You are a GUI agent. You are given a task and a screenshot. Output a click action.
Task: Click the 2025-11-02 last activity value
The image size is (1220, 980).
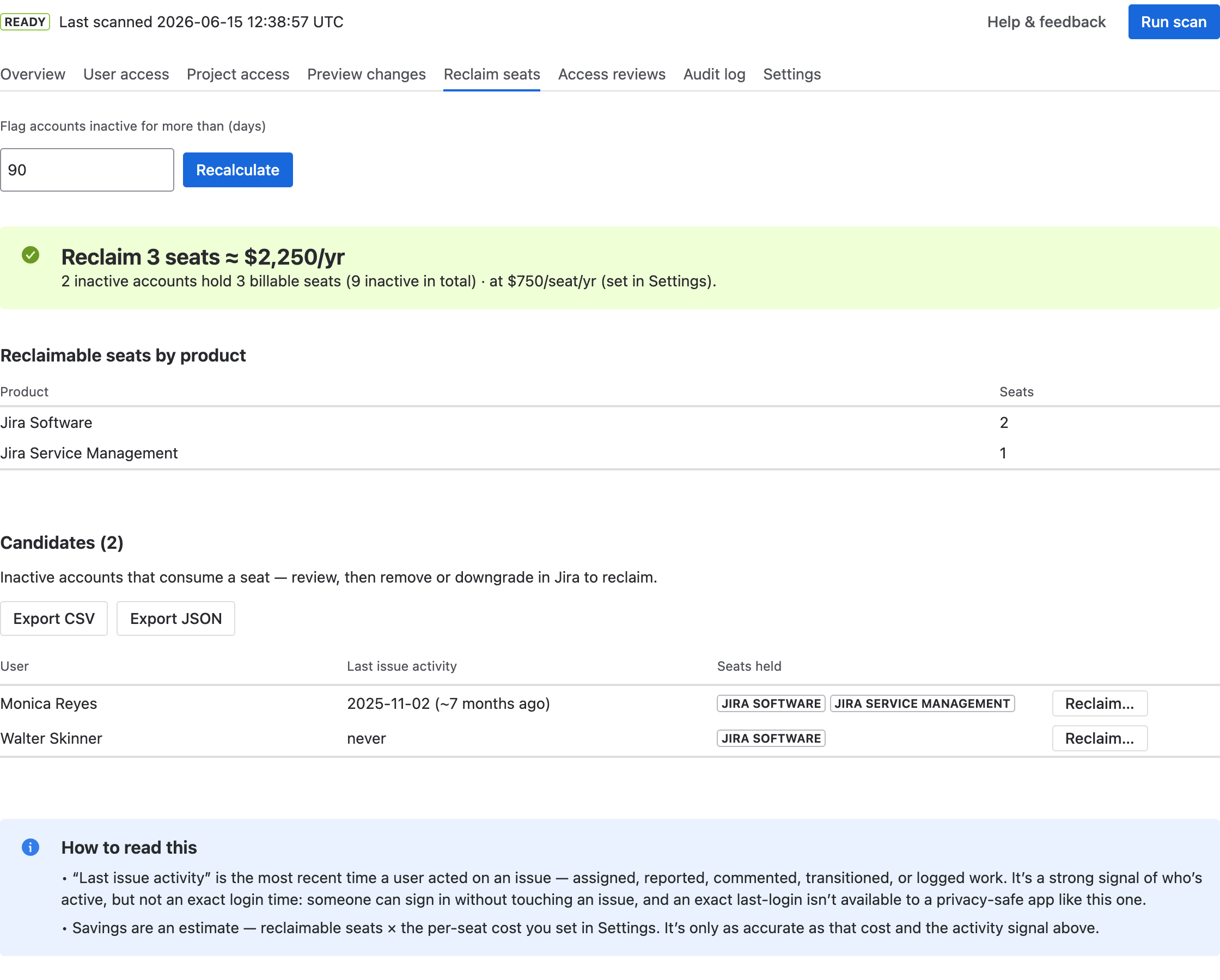448,703
